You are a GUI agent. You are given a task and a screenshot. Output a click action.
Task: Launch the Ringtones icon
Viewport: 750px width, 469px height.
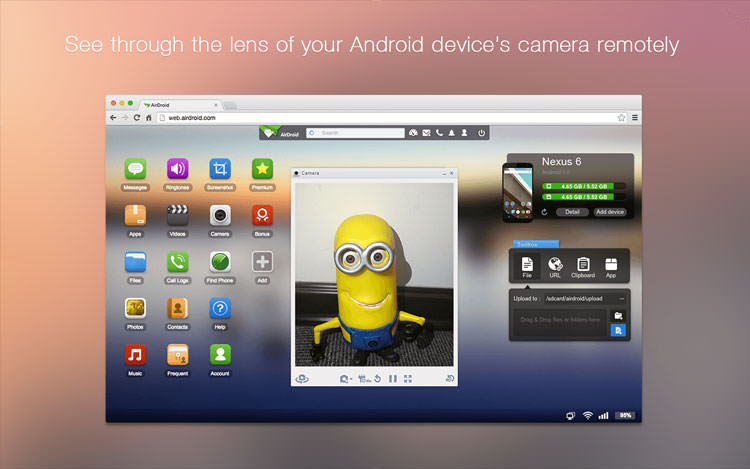[177, 169]
